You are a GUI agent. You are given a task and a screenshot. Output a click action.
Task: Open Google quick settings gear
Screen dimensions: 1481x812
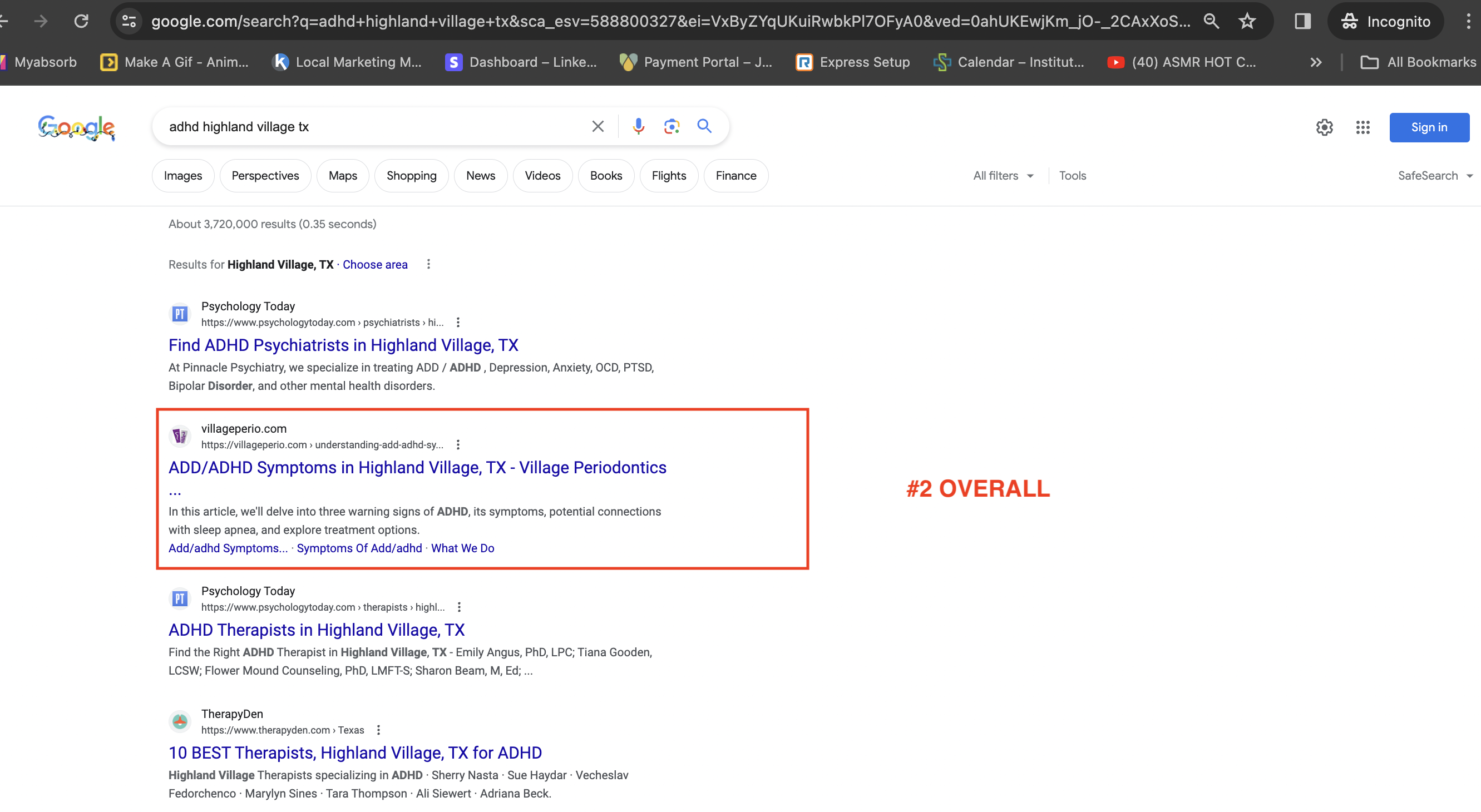tap(1324, 127)
